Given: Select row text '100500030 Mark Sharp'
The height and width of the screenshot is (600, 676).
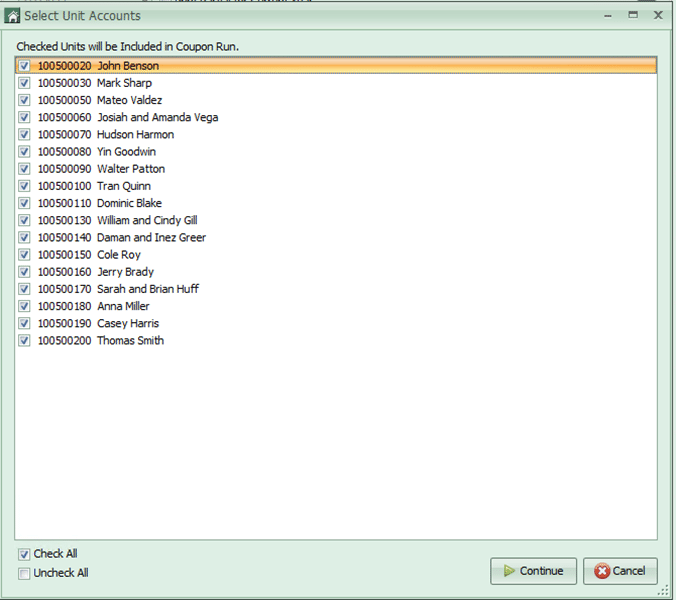Looking at the screenshot, I should pyautogui.click(x=95, y=83).
